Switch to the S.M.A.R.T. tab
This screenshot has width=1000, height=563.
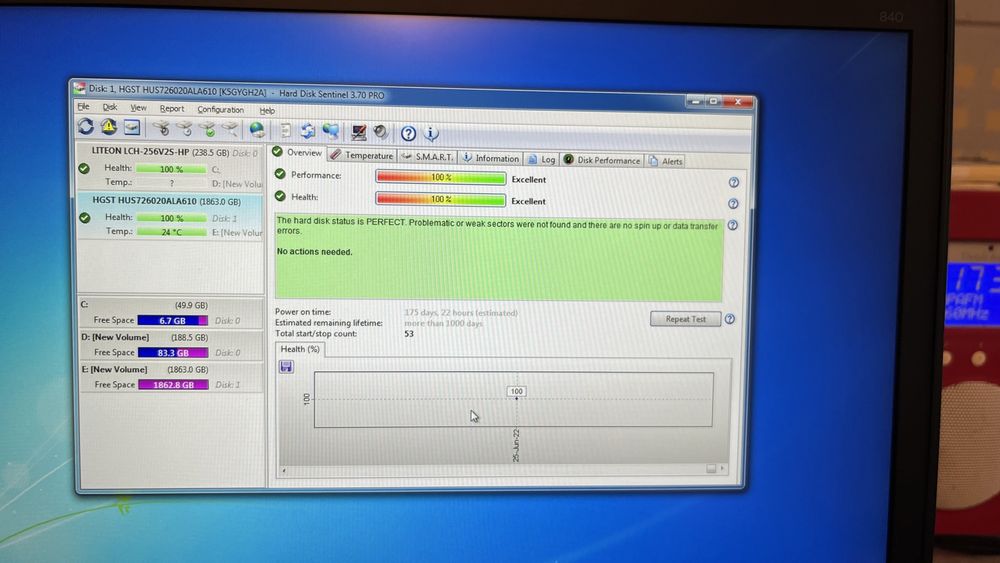point(427,156)
